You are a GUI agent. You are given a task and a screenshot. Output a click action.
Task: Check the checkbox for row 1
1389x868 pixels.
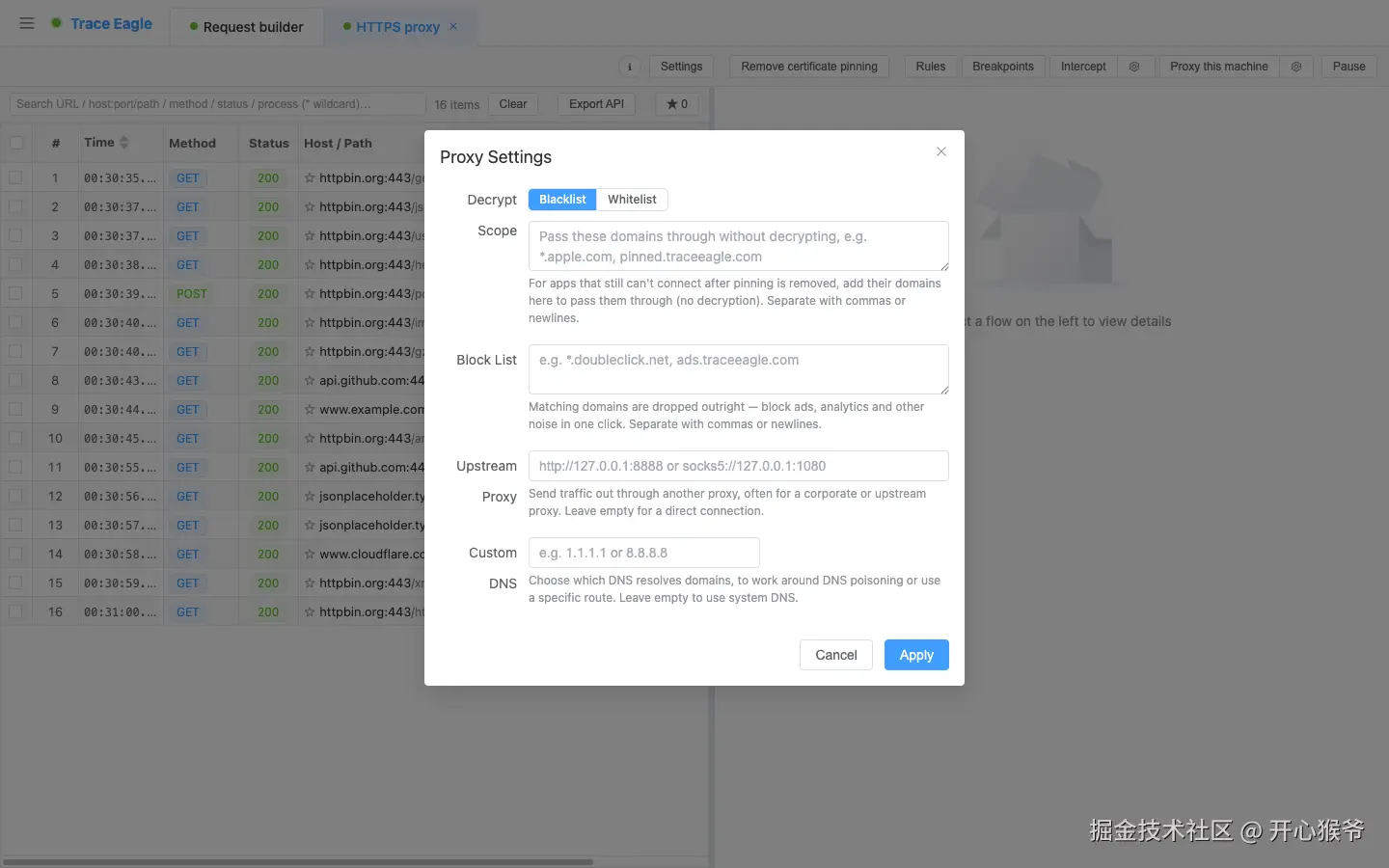point(16,178)
